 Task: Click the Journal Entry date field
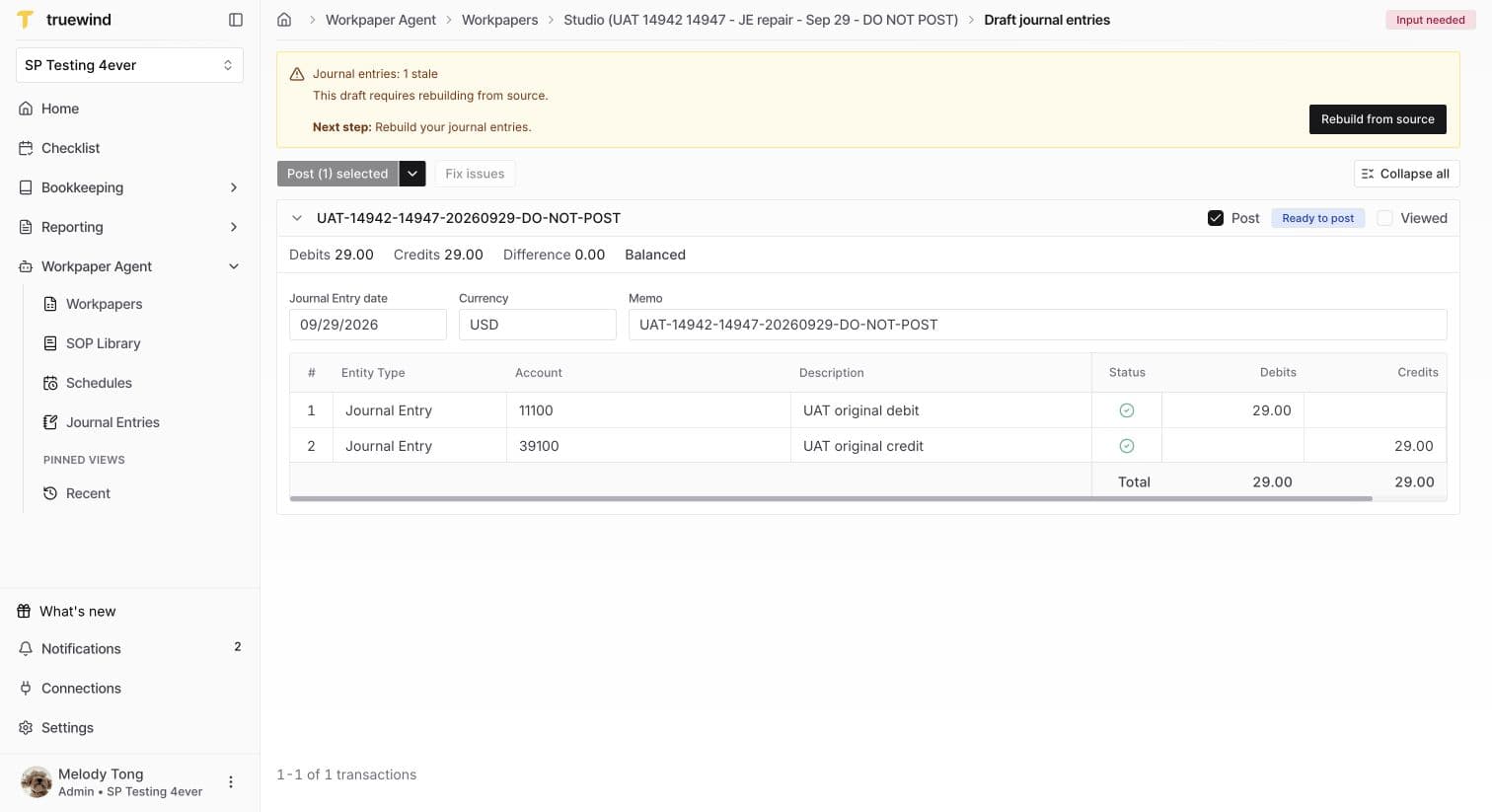pos(368,325)
